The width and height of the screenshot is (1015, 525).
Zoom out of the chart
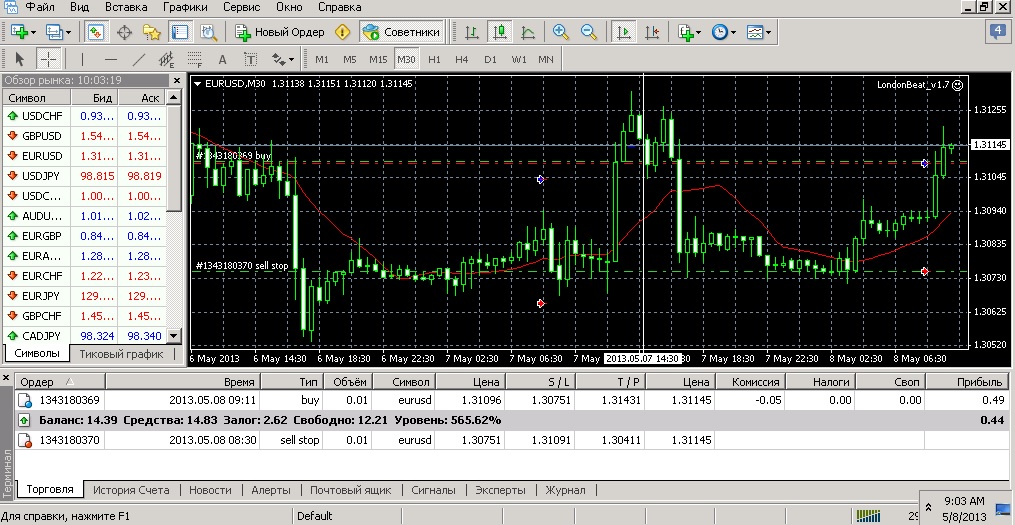coord(589,32)
